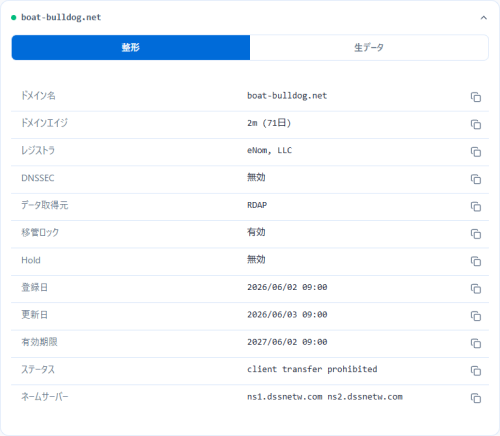Click the green status dot beside domain
The height and width of the screenshot is (436, 500).
(14, 18)
